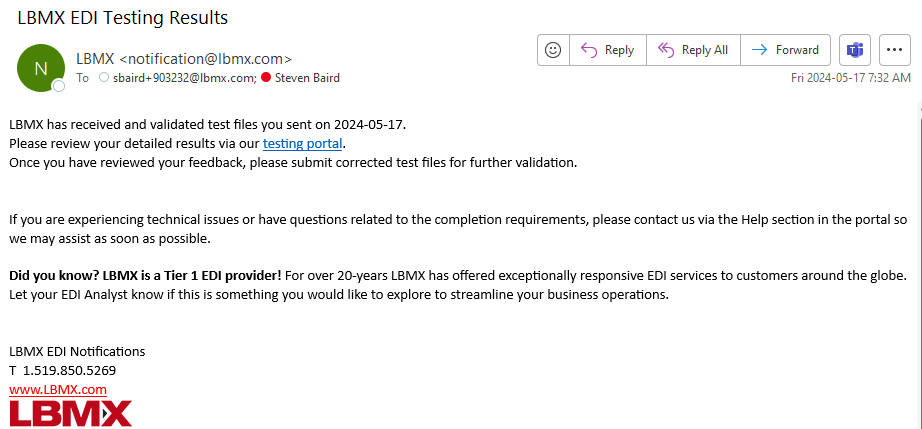
Task: Select the Reply button label
Action: click(619, 50)
